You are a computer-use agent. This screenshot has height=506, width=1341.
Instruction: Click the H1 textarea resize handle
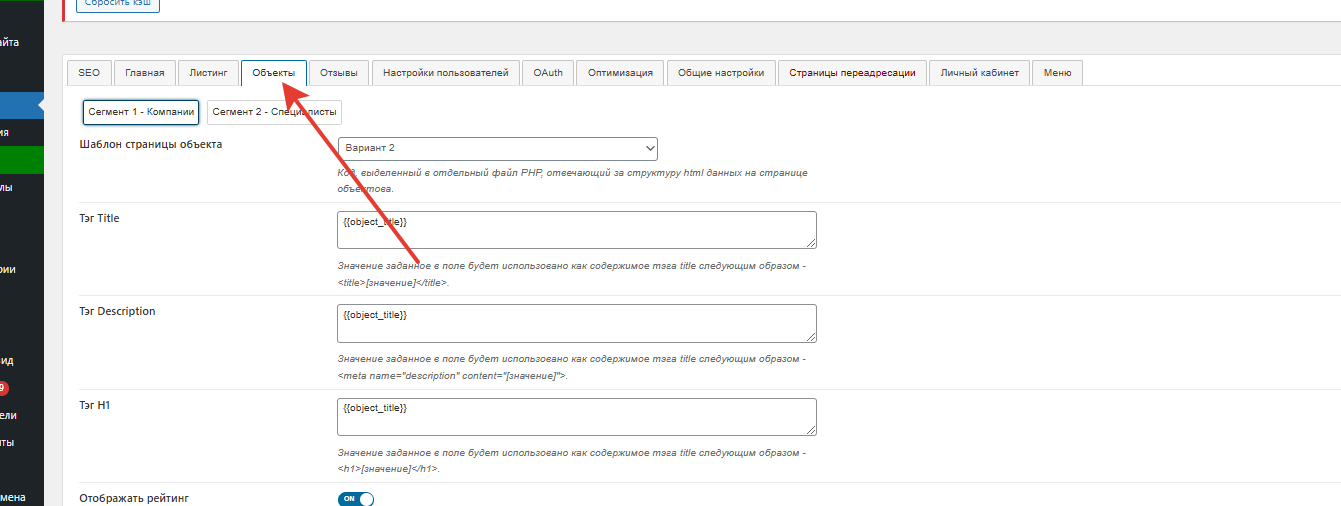tap(811, 430)
